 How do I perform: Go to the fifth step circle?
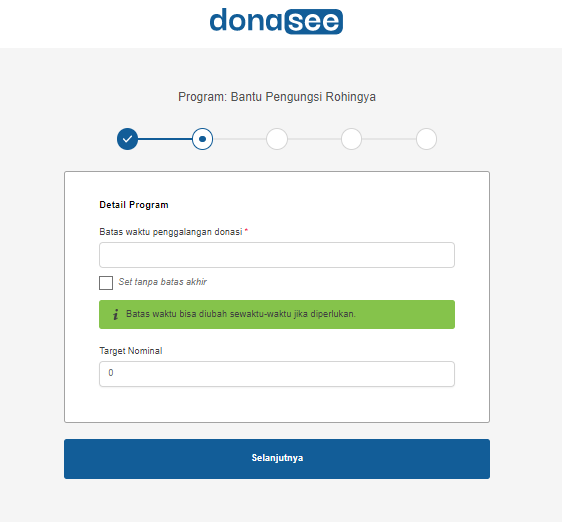pyautogui.click(x=427, y=139)
